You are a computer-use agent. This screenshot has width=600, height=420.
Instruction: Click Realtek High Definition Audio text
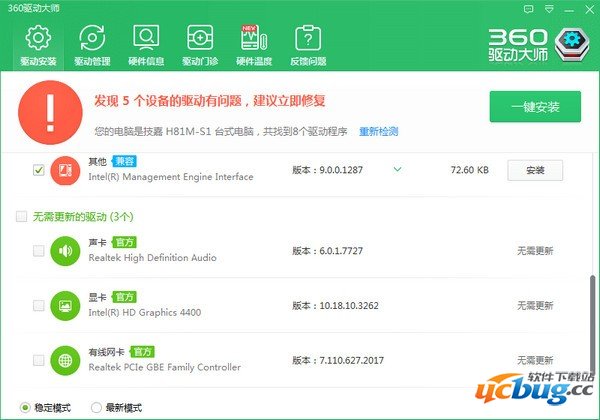152,258
